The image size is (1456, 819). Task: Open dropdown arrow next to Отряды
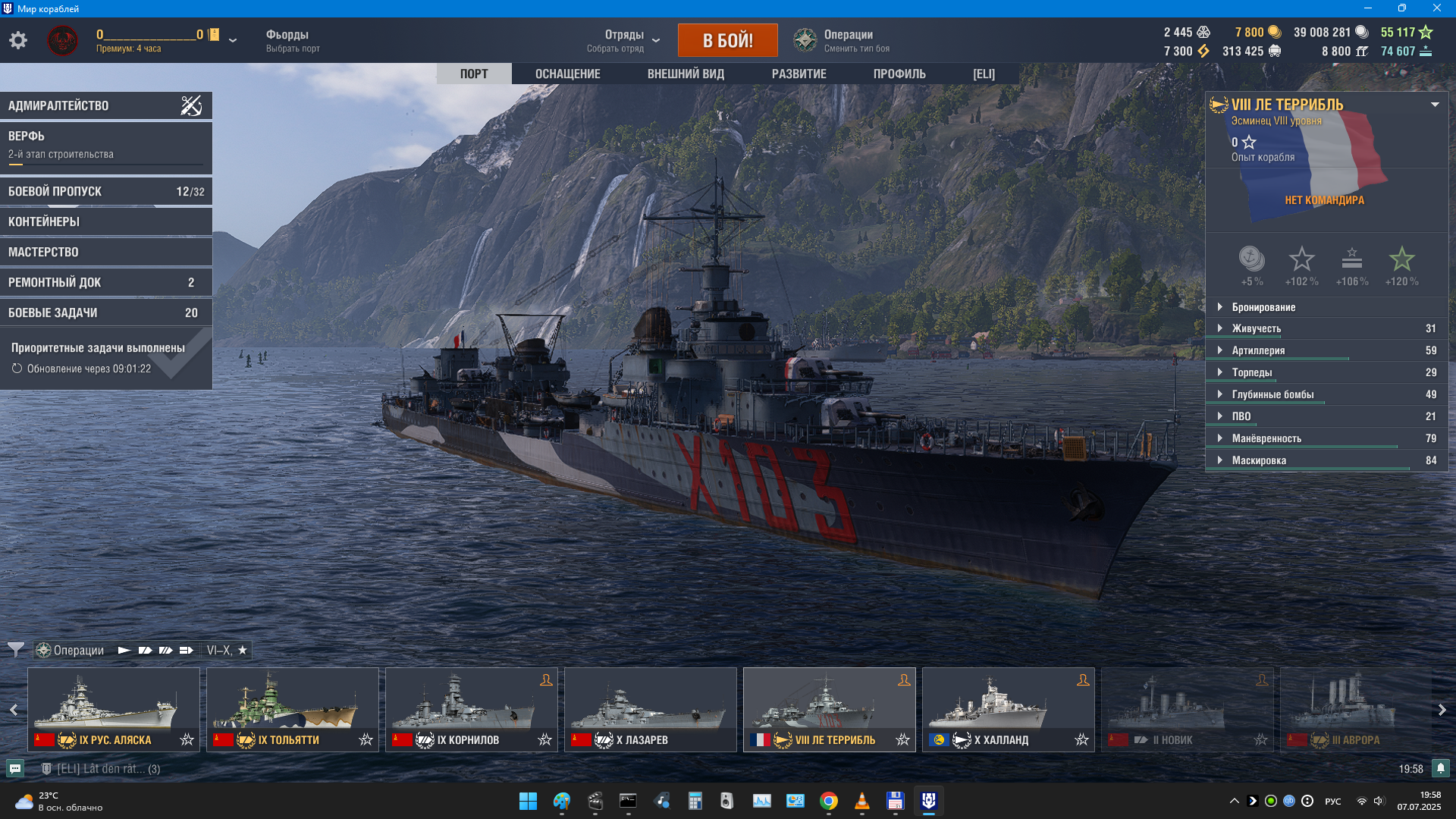[656, 40]
